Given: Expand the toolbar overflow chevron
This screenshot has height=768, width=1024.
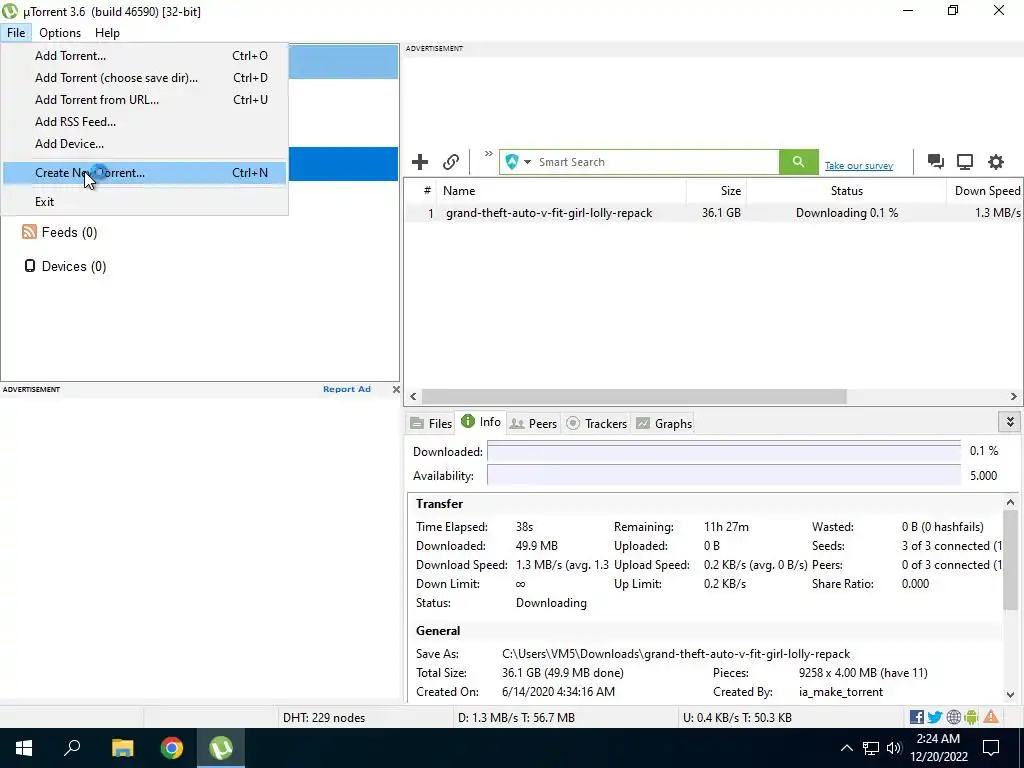Looking at the screenshot, I should pyautogui.click(x=488, y=154).
